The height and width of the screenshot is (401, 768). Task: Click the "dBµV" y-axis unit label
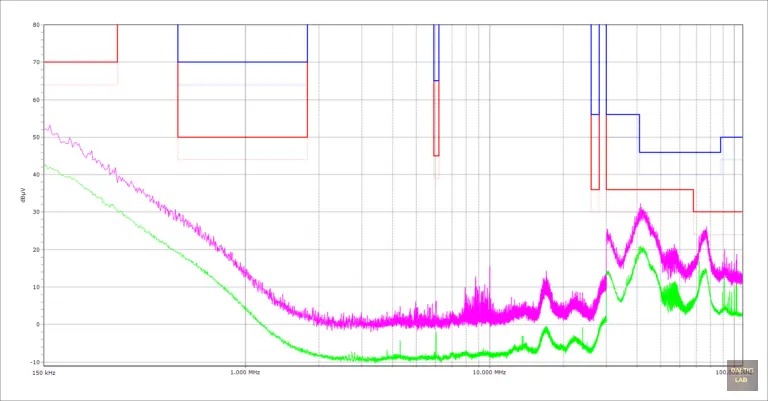coord(23,194)
